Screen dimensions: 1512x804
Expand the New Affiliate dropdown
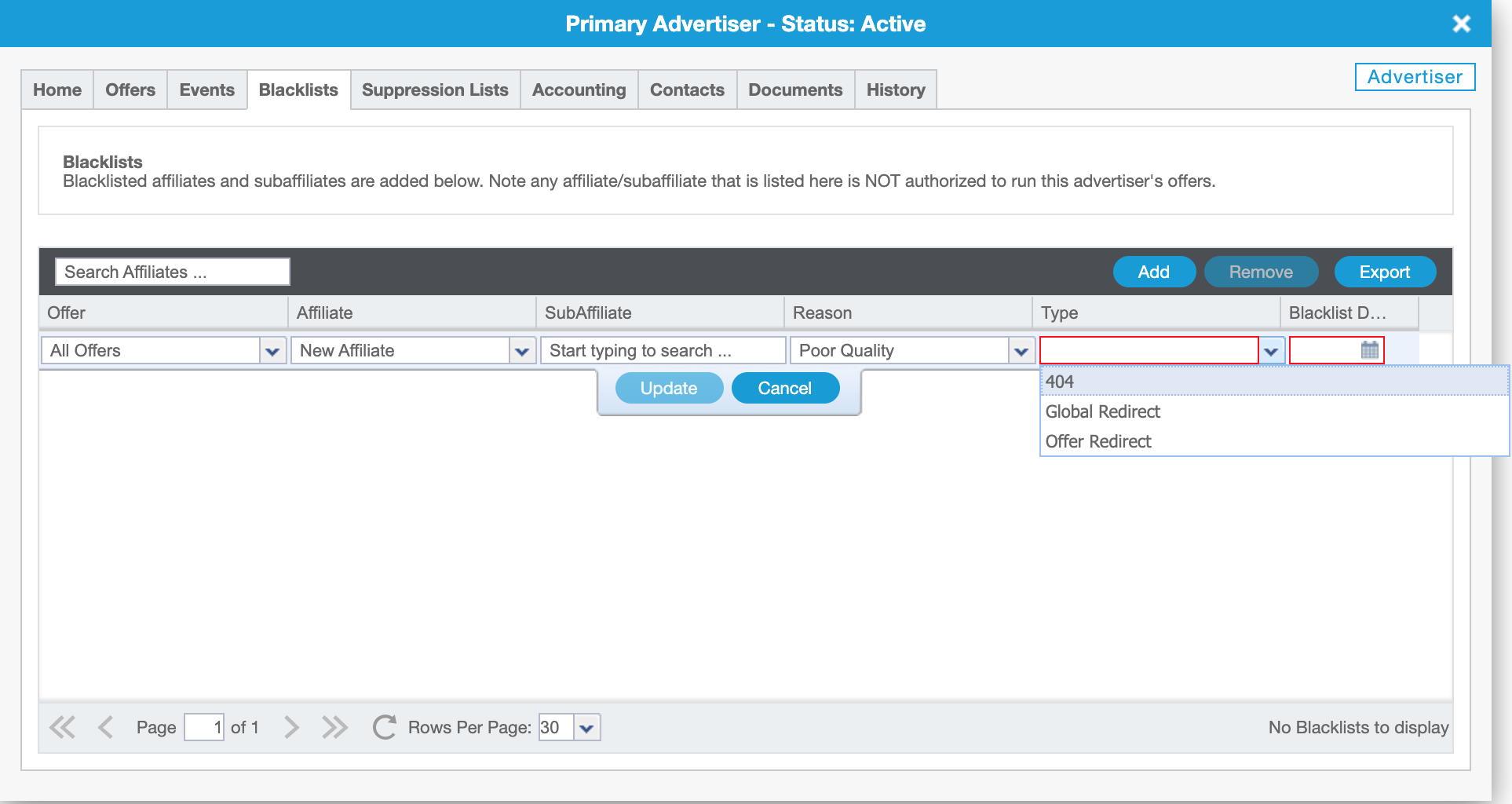pos(522,351)
